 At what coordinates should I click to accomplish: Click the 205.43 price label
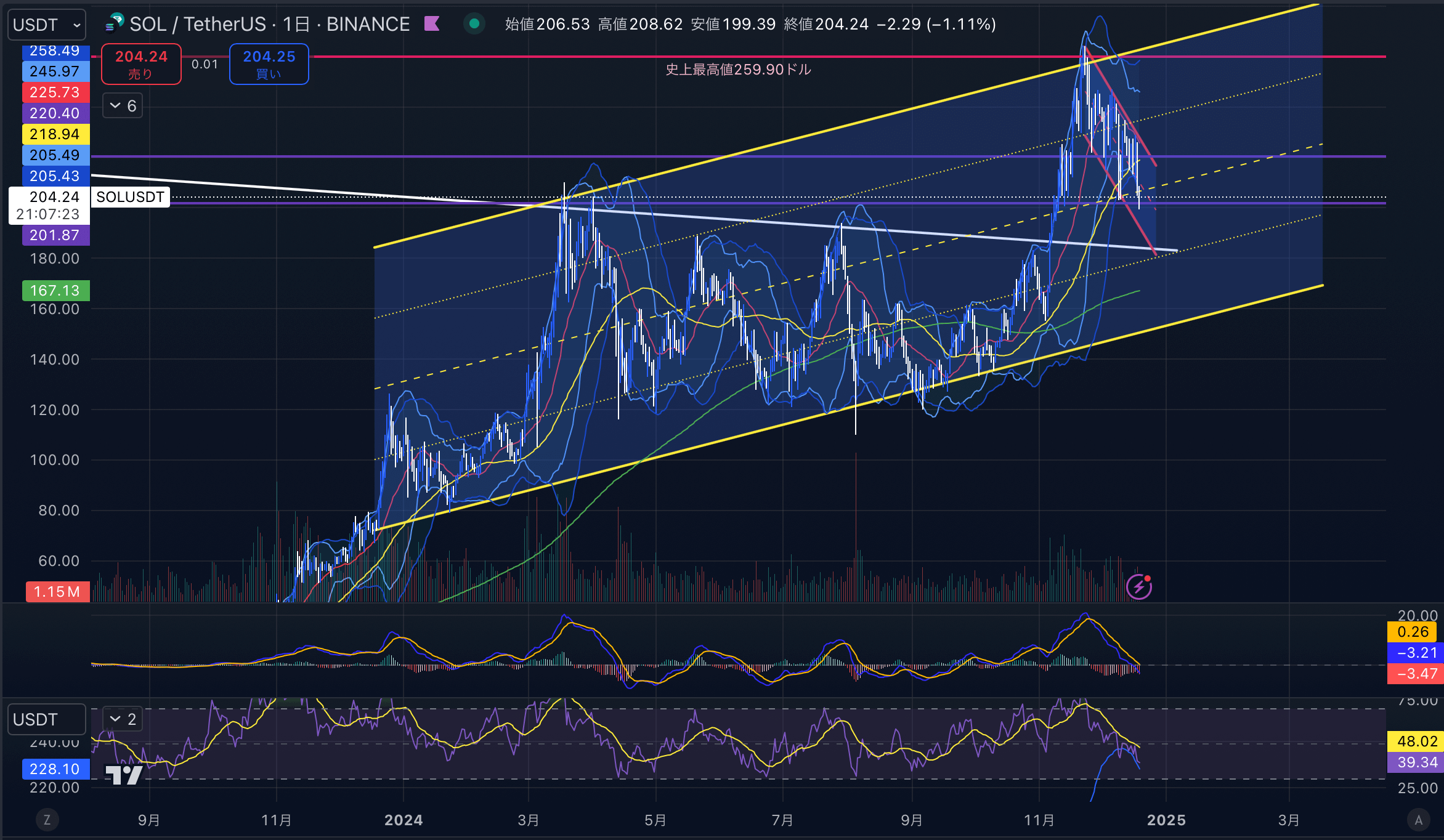55,176
